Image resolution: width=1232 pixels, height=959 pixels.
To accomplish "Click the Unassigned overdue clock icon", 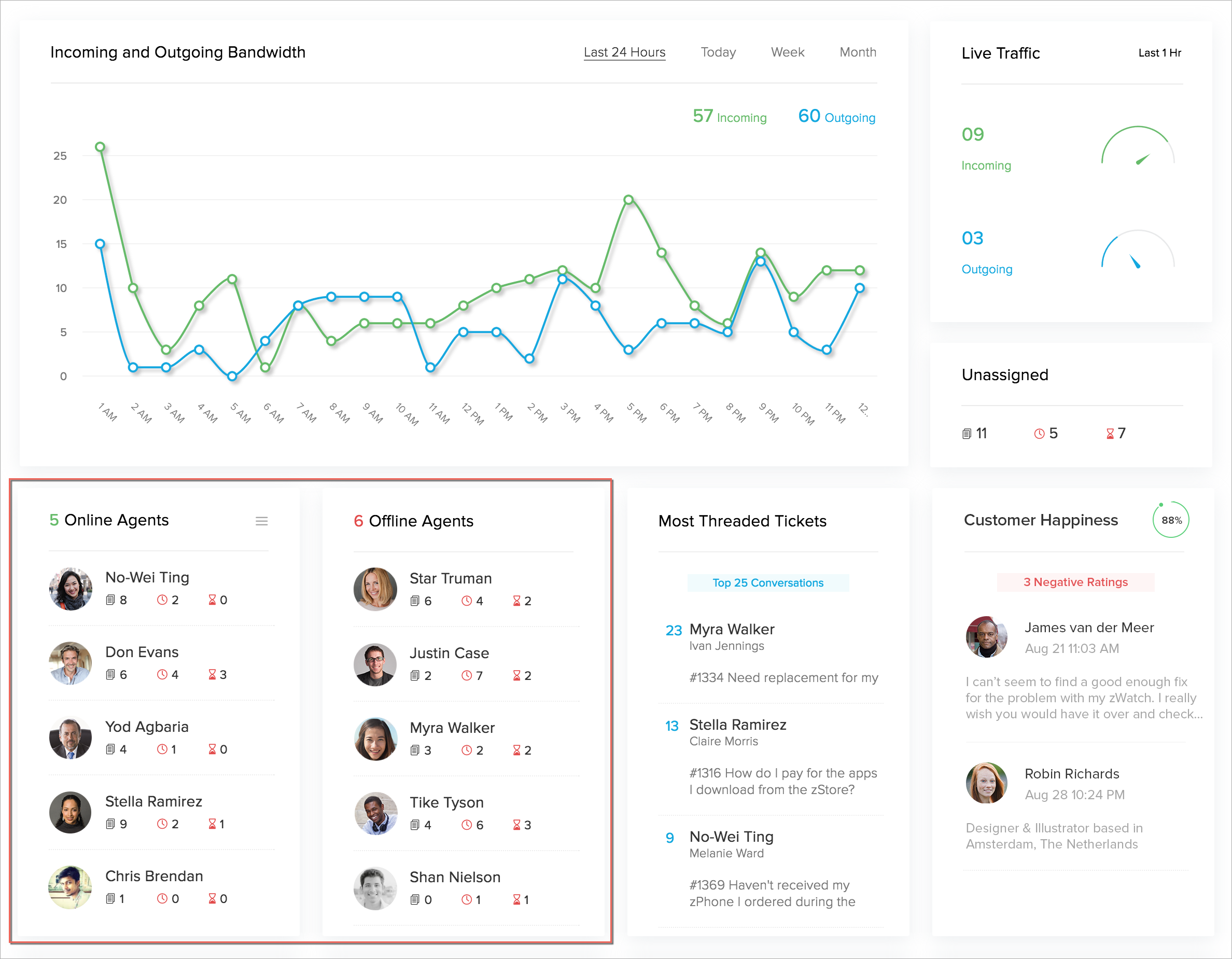I will click(1039, 434).
